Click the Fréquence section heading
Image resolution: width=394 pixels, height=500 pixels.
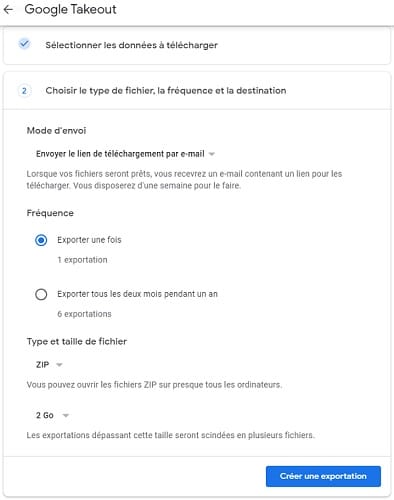[x=50, y=213]
